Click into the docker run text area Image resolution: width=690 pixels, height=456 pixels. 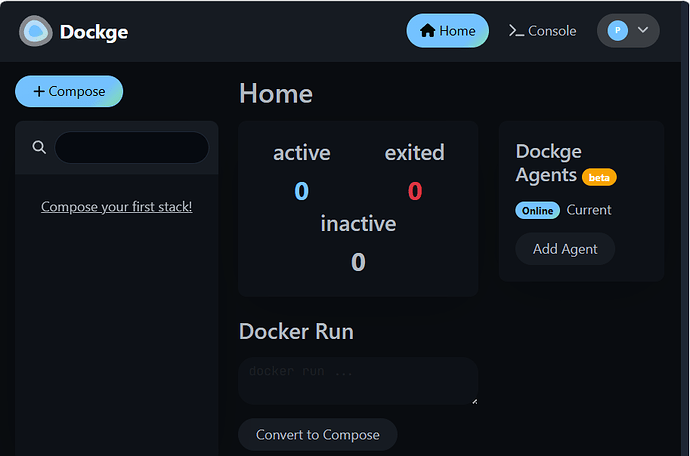tap(357, 380)
